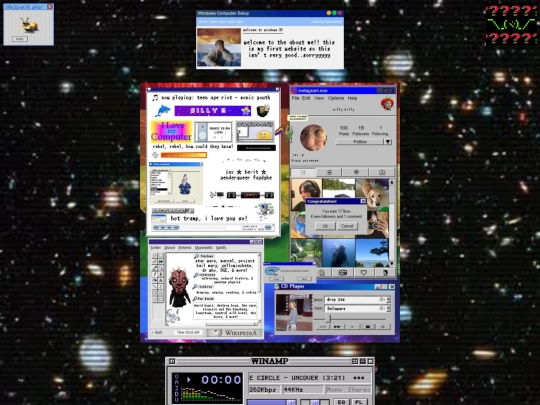Click fast-forward button in CD Player

337,326
